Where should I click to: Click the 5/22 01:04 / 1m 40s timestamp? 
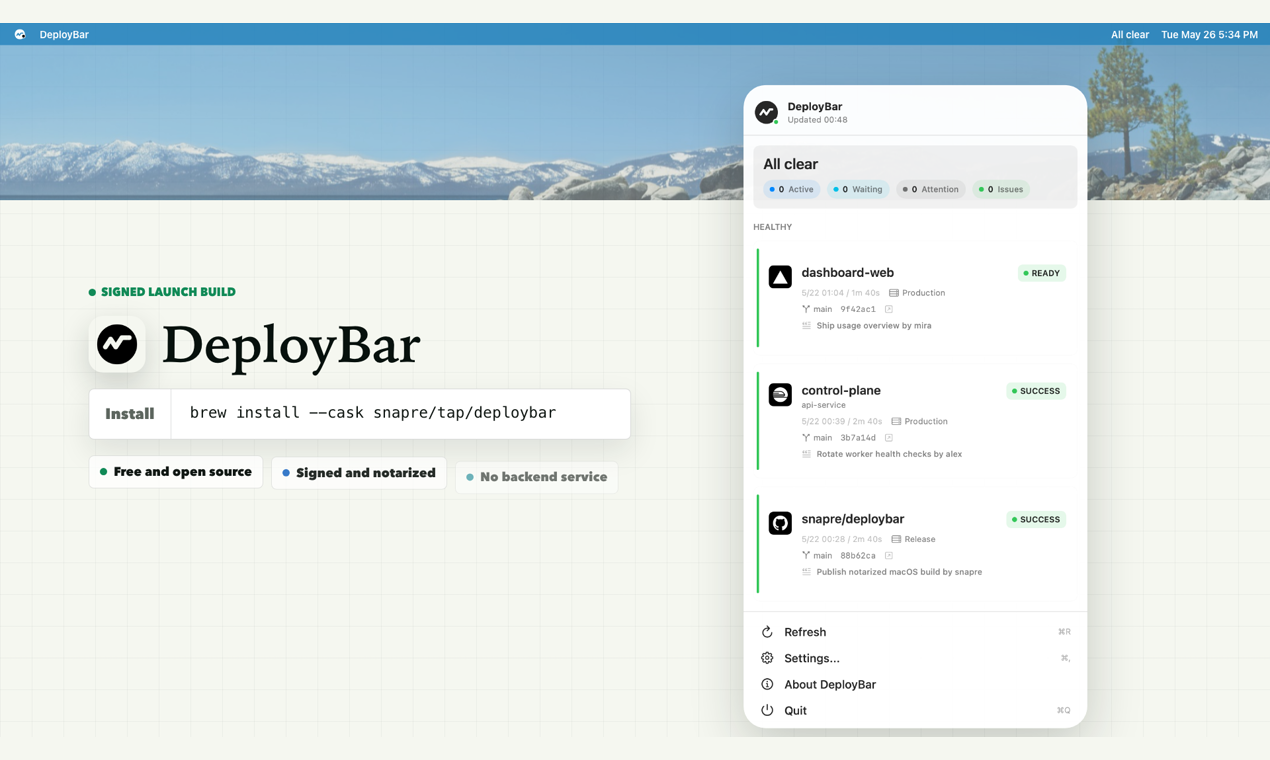[x=840, y=293]
